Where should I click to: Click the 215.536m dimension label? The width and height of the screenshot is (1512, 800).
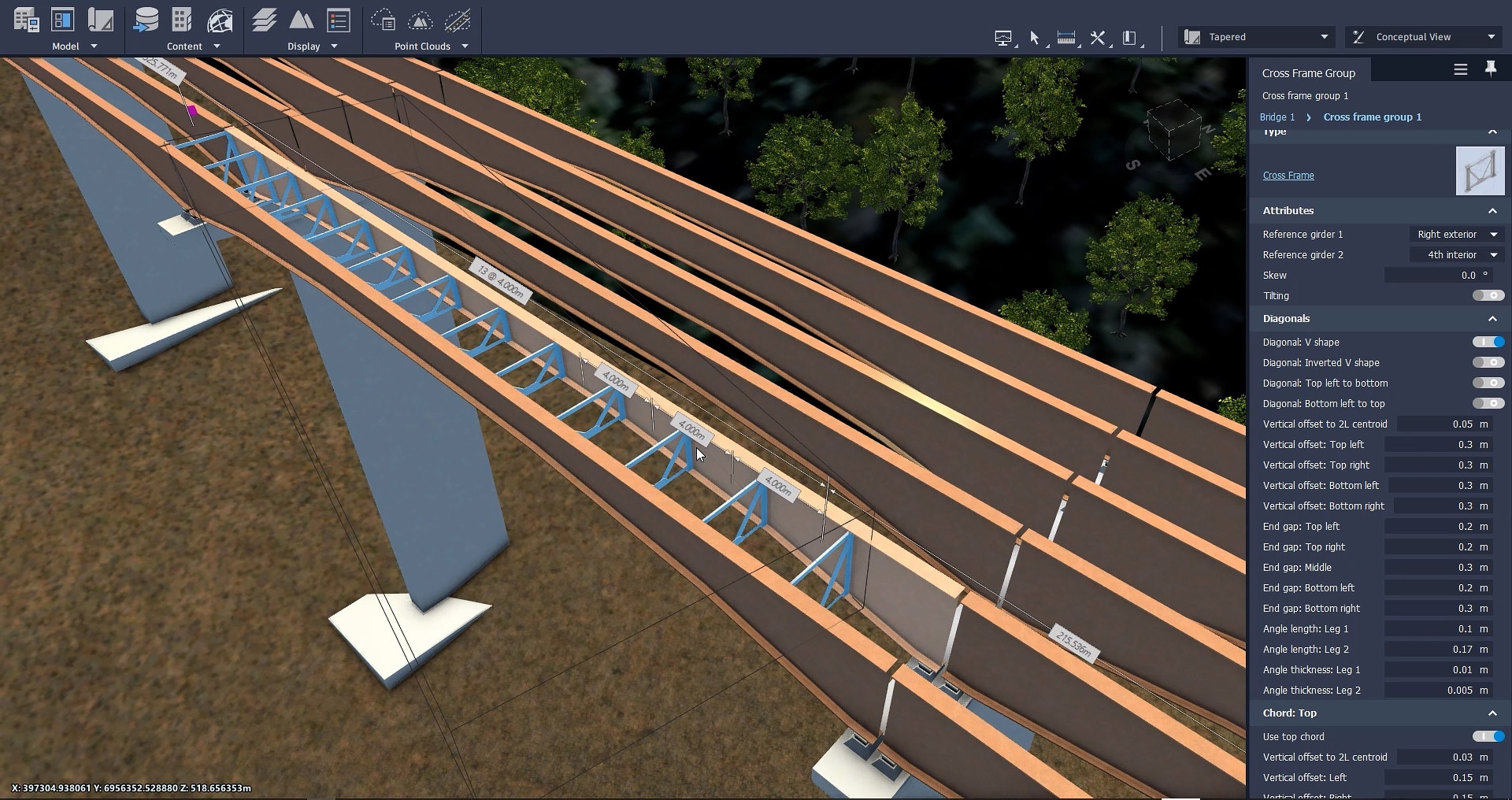pos(1075,643)
